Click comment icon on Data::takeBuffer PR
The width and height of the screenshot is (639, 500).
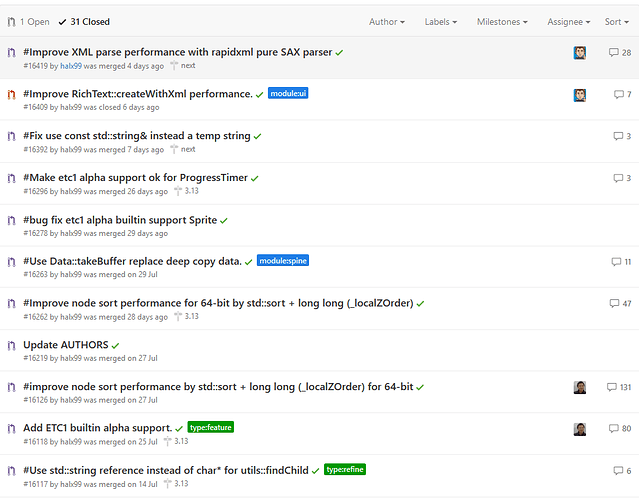(614, 261)
